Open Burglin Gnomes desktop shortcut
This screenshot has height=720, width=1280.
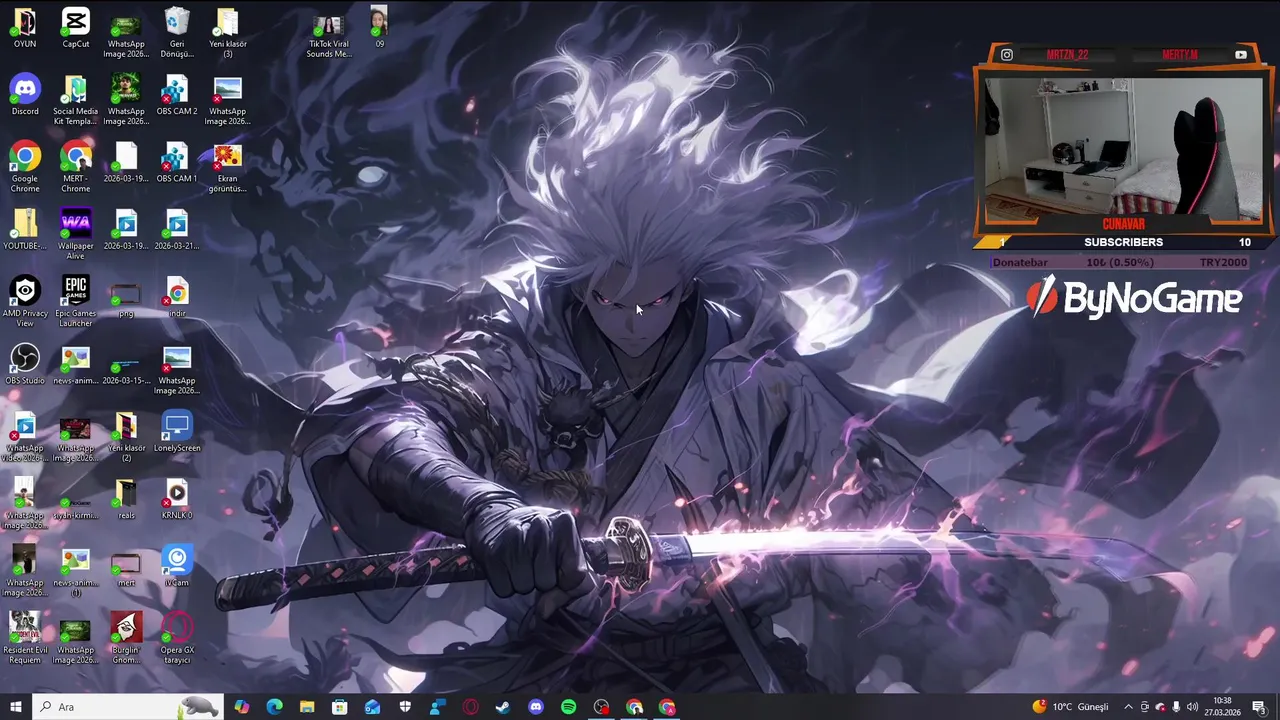[x=126, y=638]
